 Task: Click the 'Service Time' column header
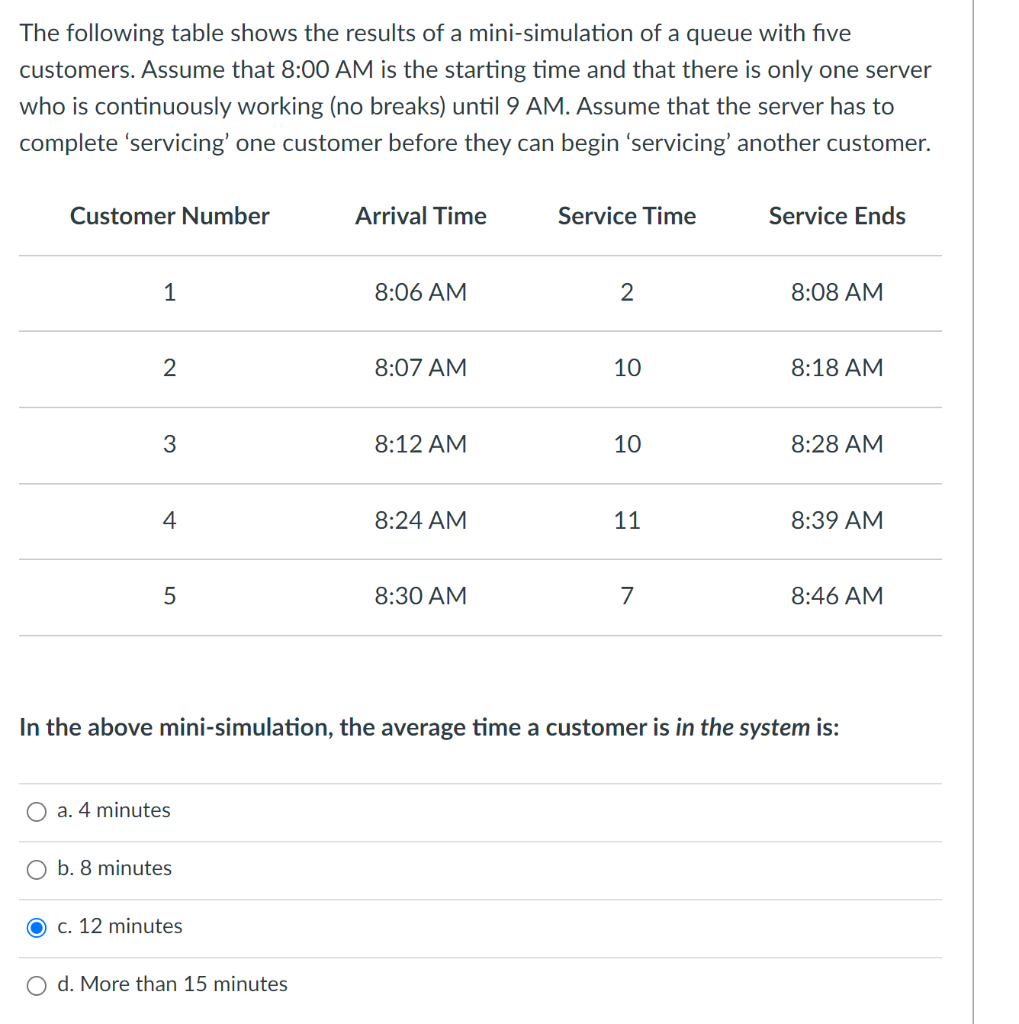[626, 216]
